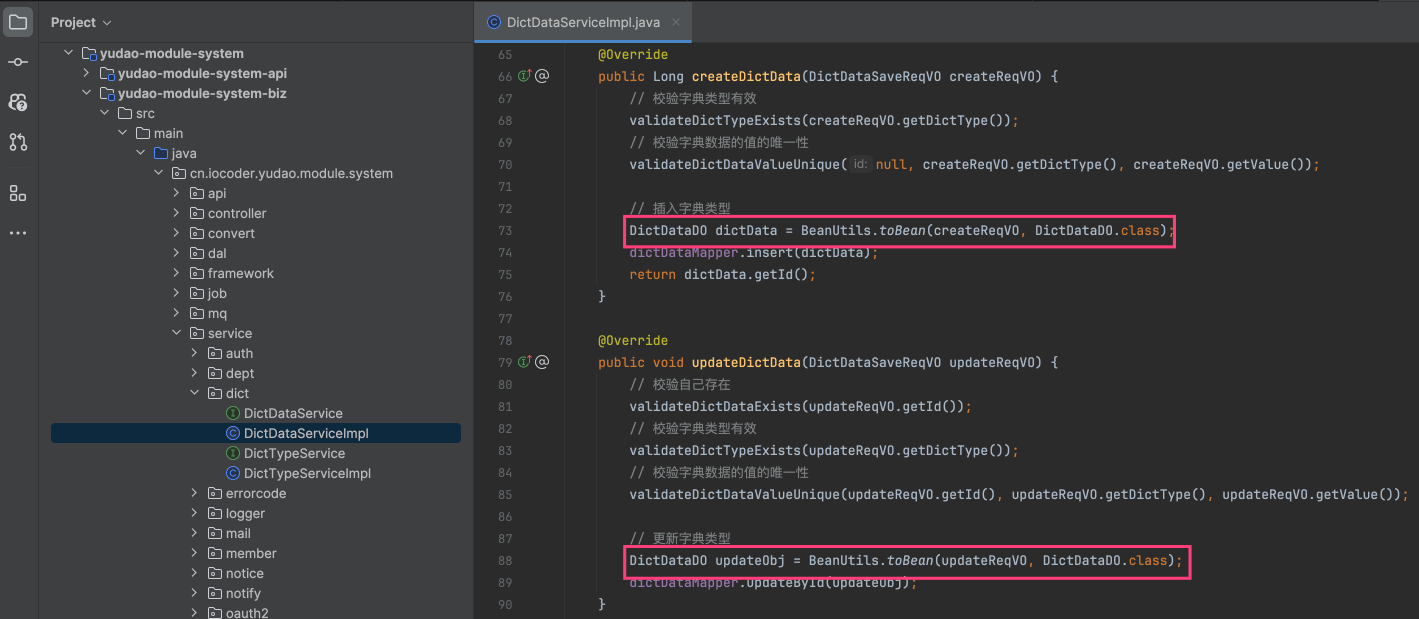Expand the yudao-module-system-api module
Screen dimensions: 1419x619
point(86,73)
